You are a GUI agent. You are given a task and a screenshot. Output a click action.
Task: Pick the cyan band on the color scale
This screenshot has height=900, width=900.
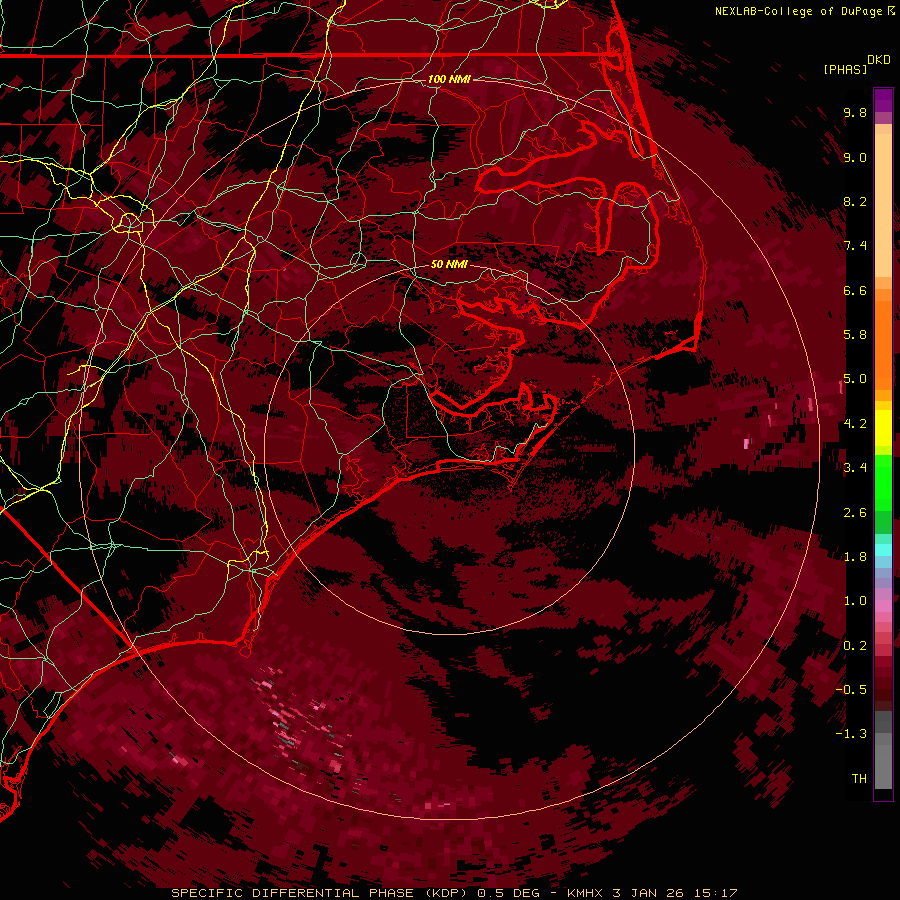883,550
